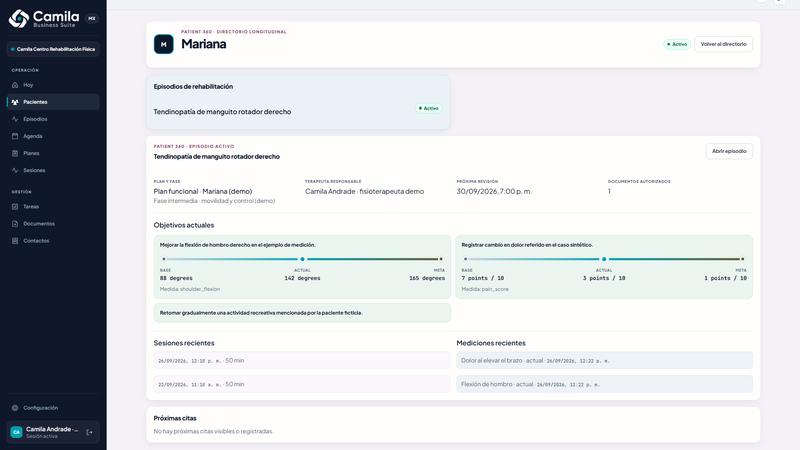The height and width of the screenshot is (450, 800).
Task: Go to Hoy in sidebar
Action: coord(53,85)
